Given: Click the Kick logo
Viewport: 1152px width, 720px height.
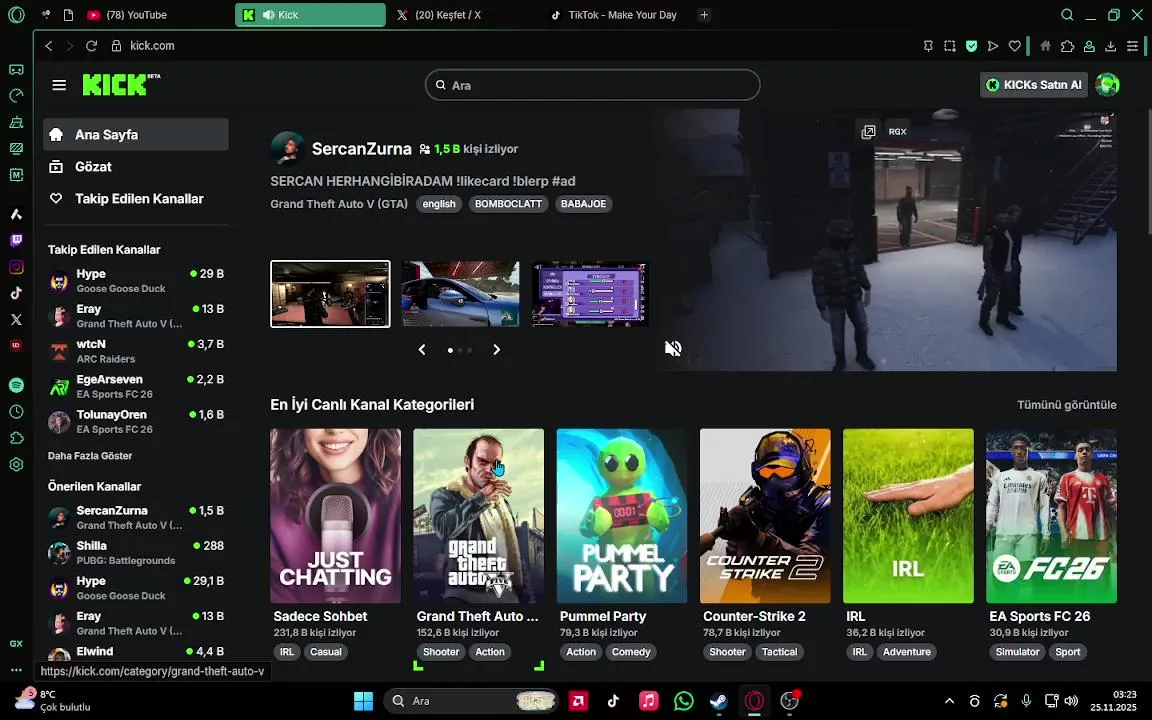Looking at the screenshot, I should click(121, 84).
